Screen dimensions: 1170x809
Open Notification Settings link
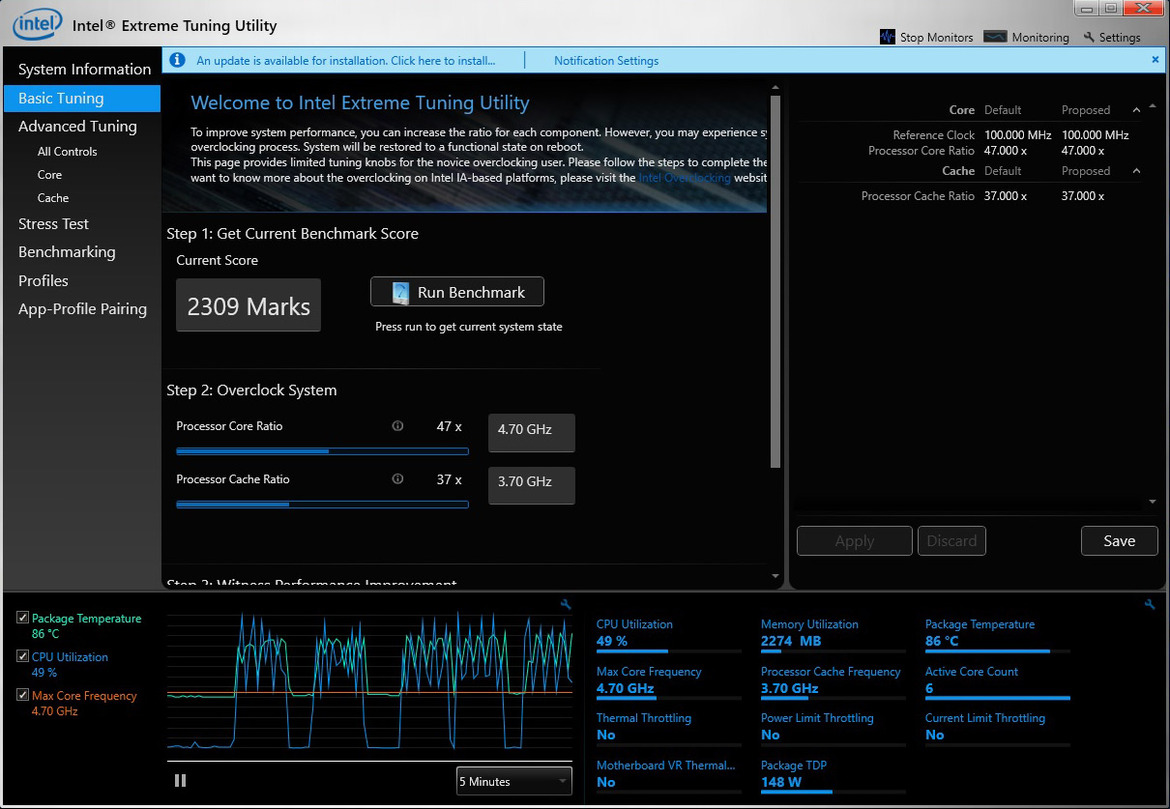pyautogui.click(x=606, y=60)
